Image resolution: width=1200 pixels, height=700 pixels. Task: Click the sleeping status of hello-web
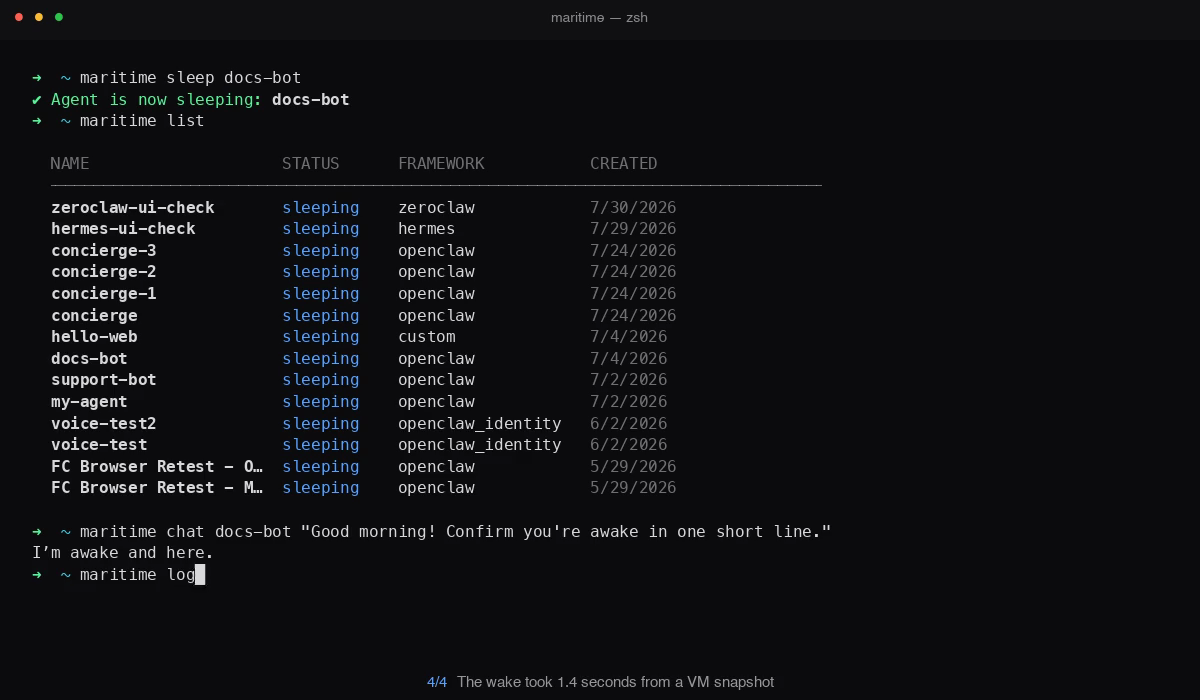(x=320, y=336)
